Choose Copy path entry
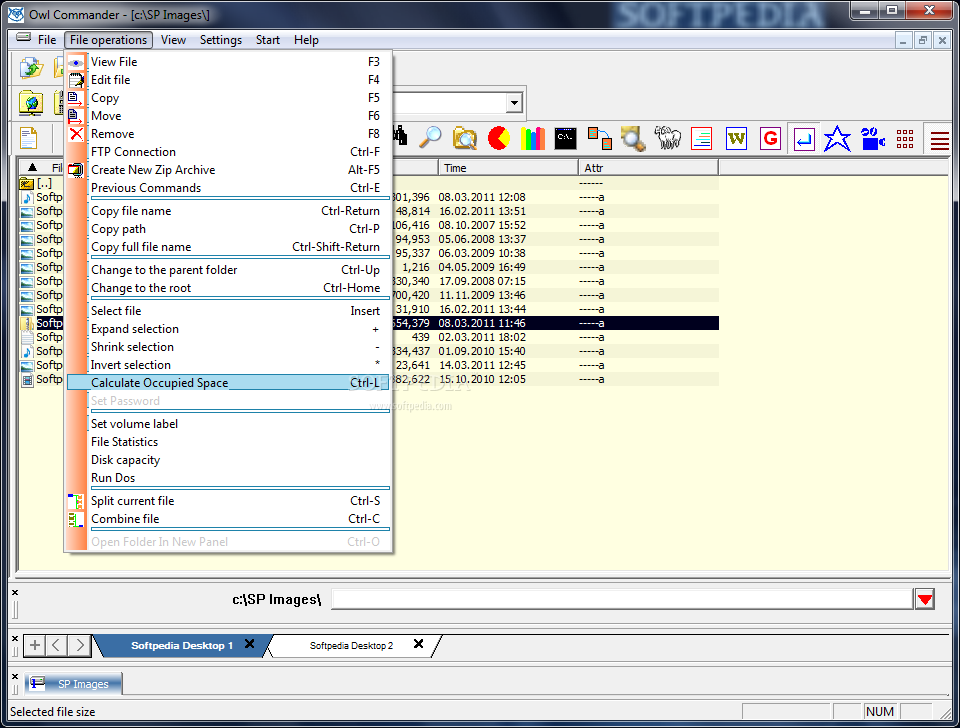This screenshot has height=728, width=960. point(228,229)
